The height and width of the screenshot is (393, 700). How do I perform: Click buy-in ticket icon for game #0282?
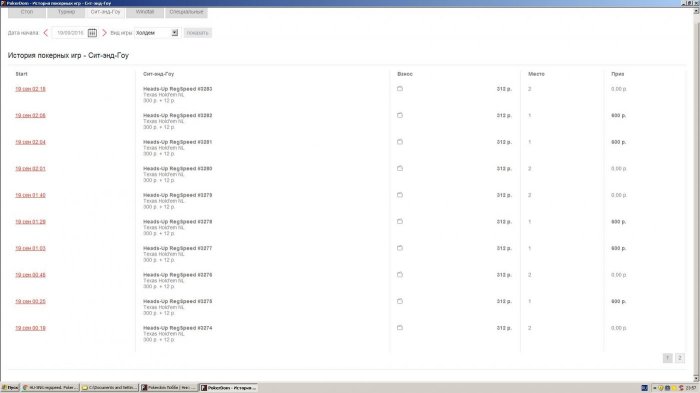[x=400, y=115]
